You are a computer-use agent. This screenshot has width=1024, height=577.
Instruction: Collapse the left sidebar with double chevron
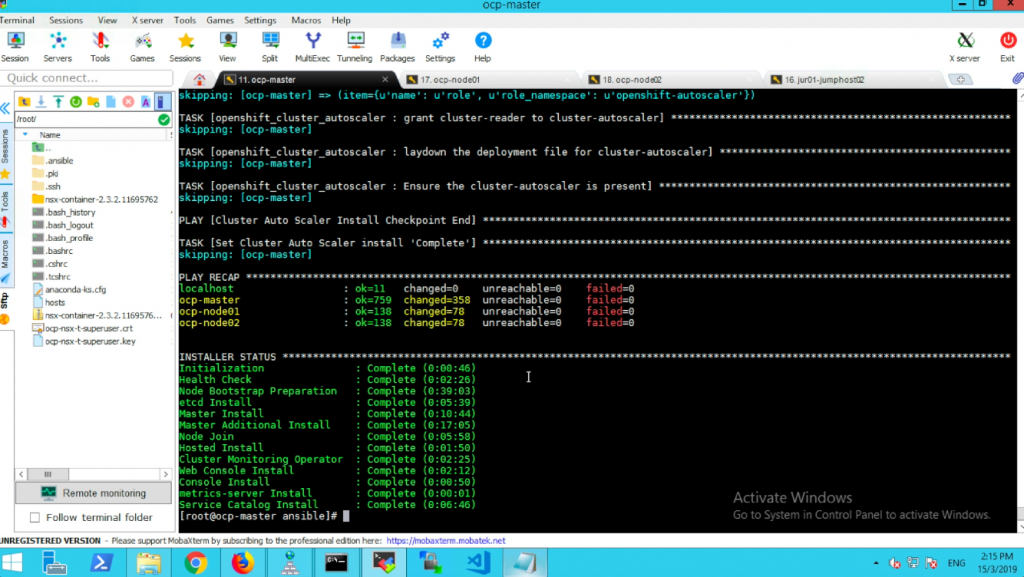pyautogui.click(x=5, y=108)
